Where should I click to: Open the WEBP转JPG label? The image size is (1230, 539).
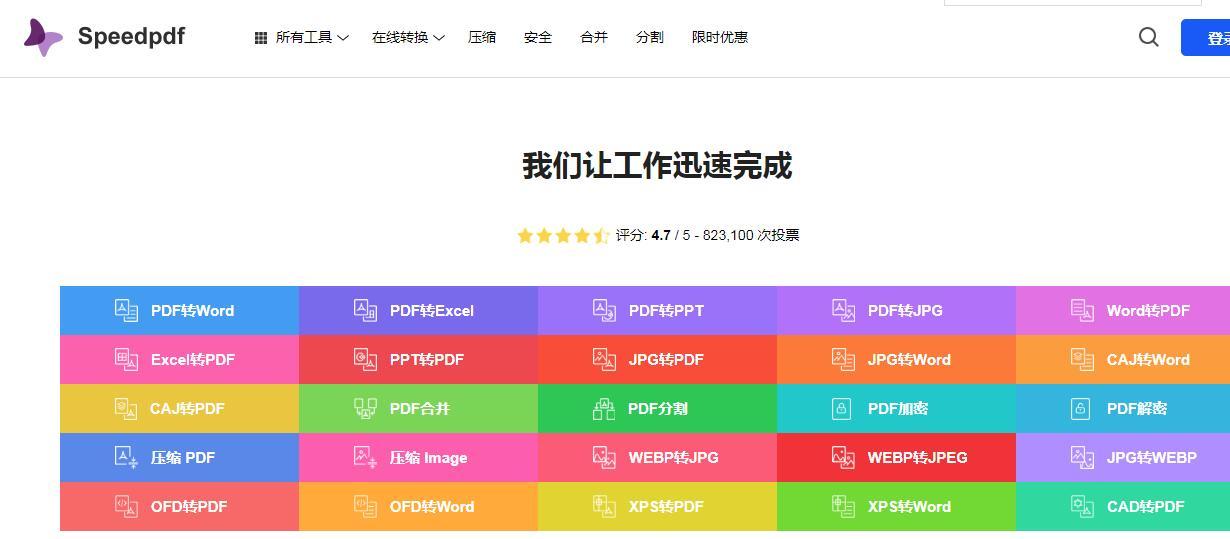click(674, 458)
